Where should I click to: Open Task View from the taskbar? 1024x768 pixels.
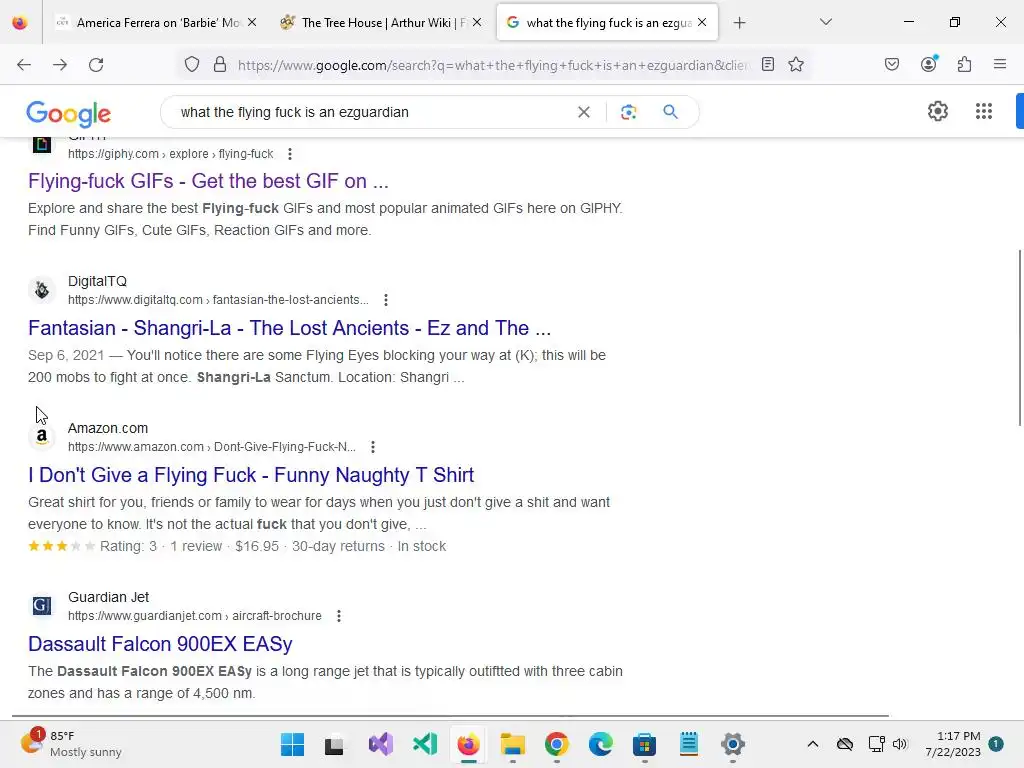(x=334, y=744)
